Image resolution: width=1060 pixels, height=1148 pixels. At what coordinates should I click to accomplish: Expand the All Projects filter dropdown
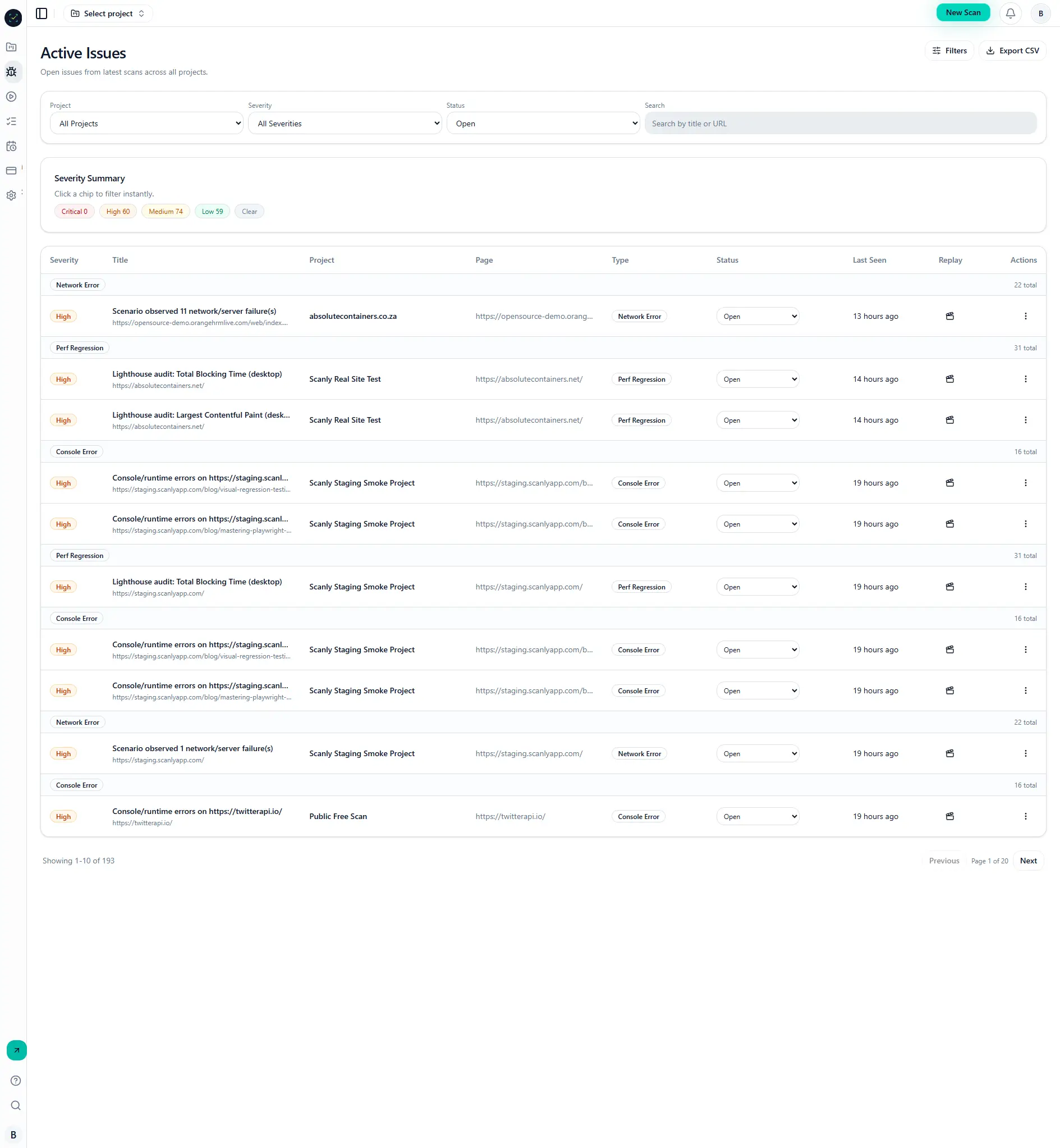pyautogui.click(x=146, y=124)
